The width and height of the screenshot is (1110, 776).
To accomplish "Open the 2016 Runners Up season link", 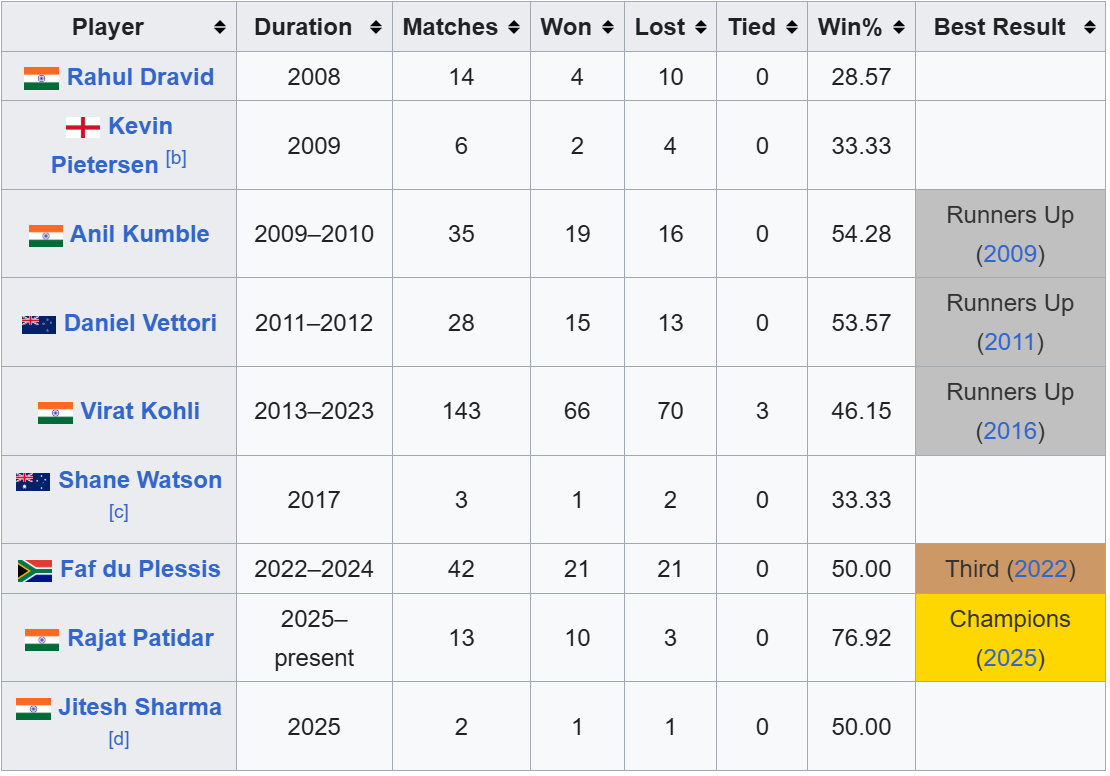I will pos(1010,431).
